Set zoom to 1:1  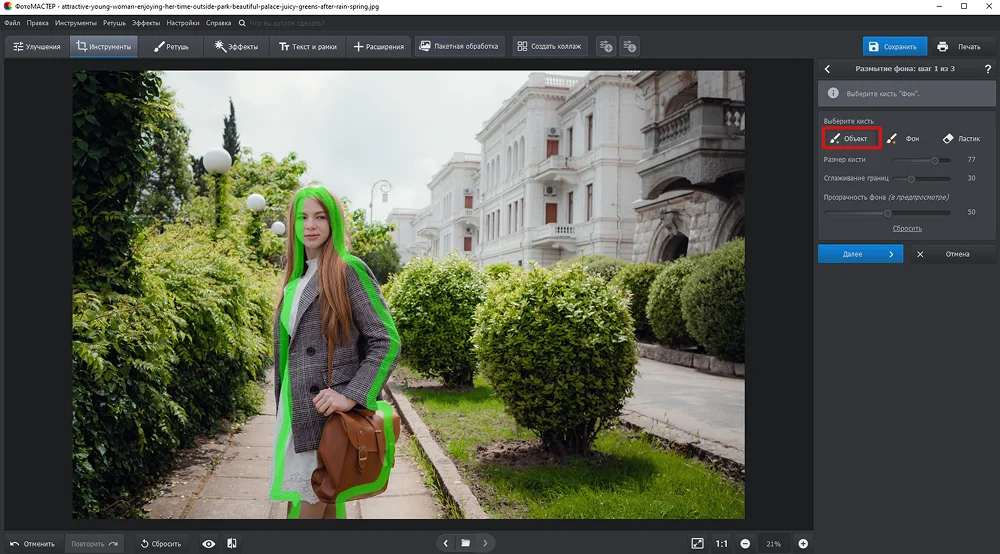721,544
